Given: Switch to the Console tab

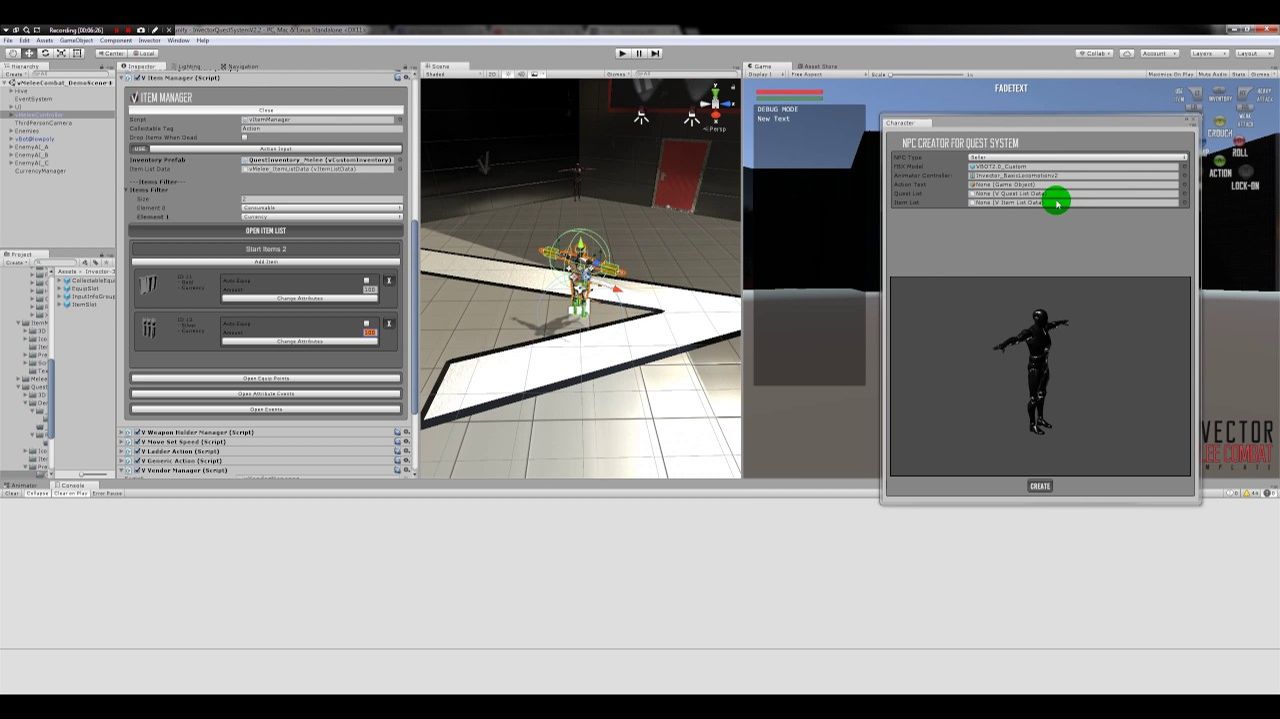Looking at the screenshot, I should (x=72, y=485).
